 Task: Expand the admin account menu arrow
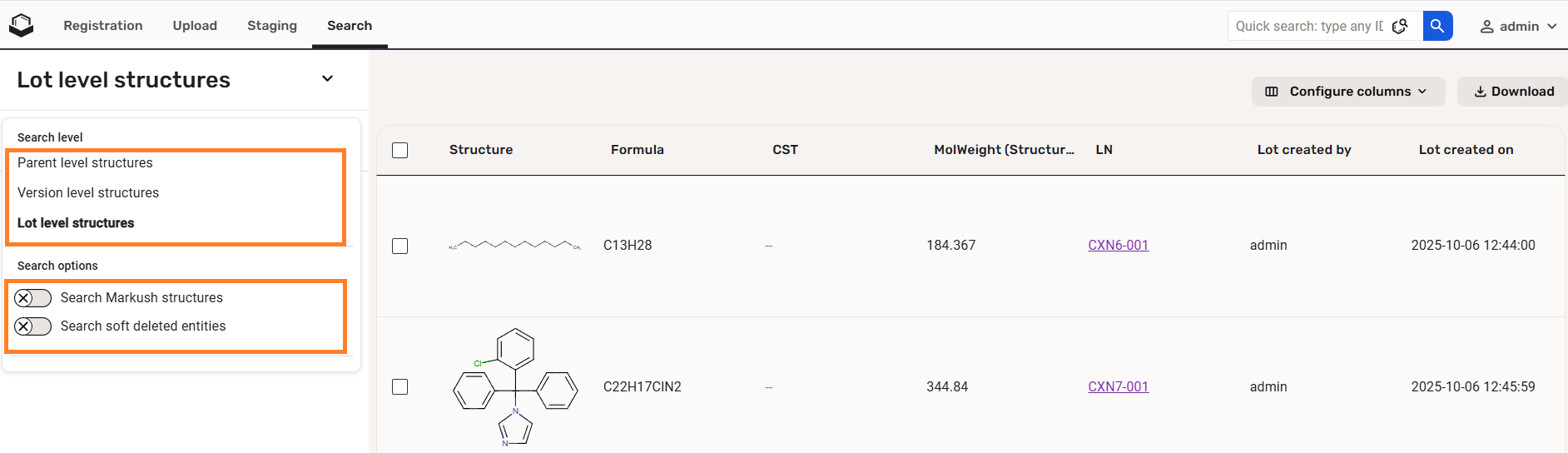coord(1551,27)
